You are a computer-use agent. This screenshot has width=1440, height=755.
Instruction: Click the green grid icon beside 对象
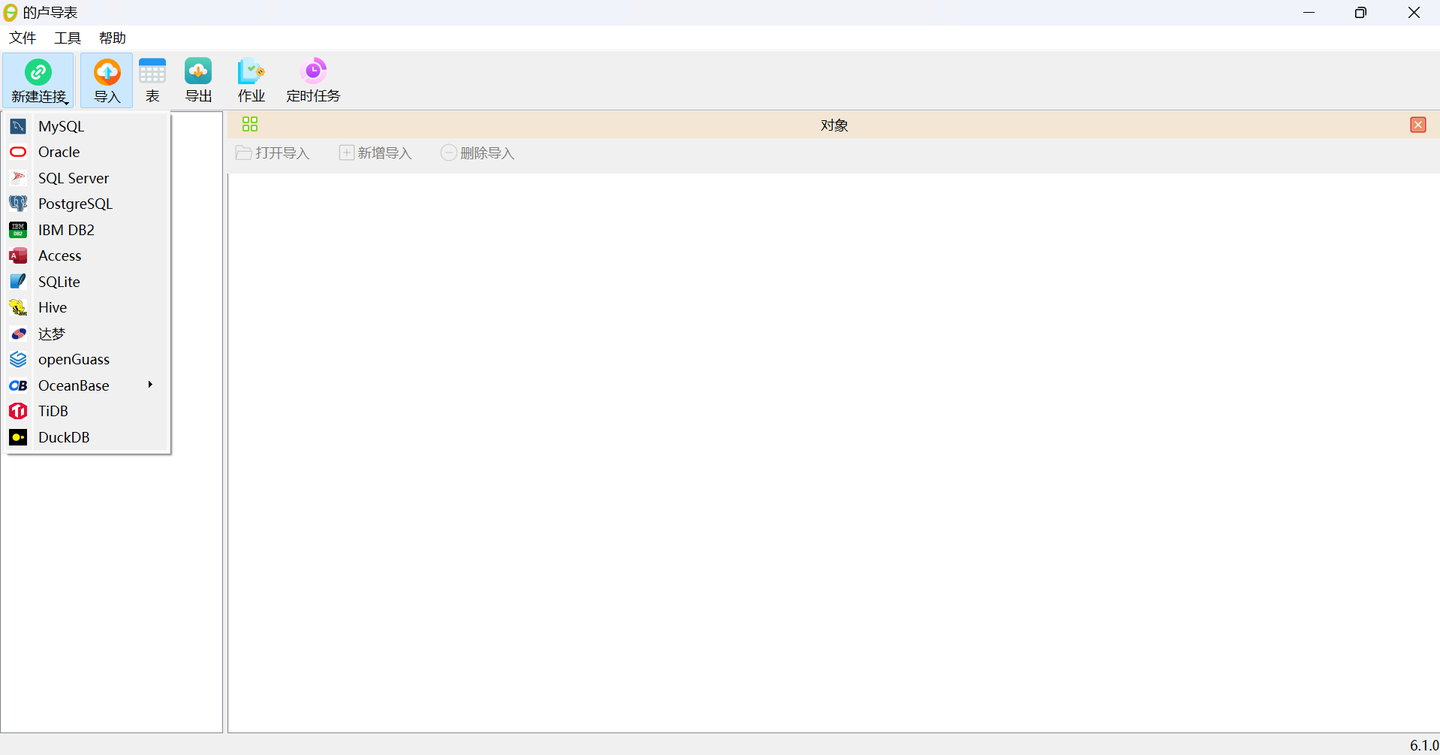point(250,124)
